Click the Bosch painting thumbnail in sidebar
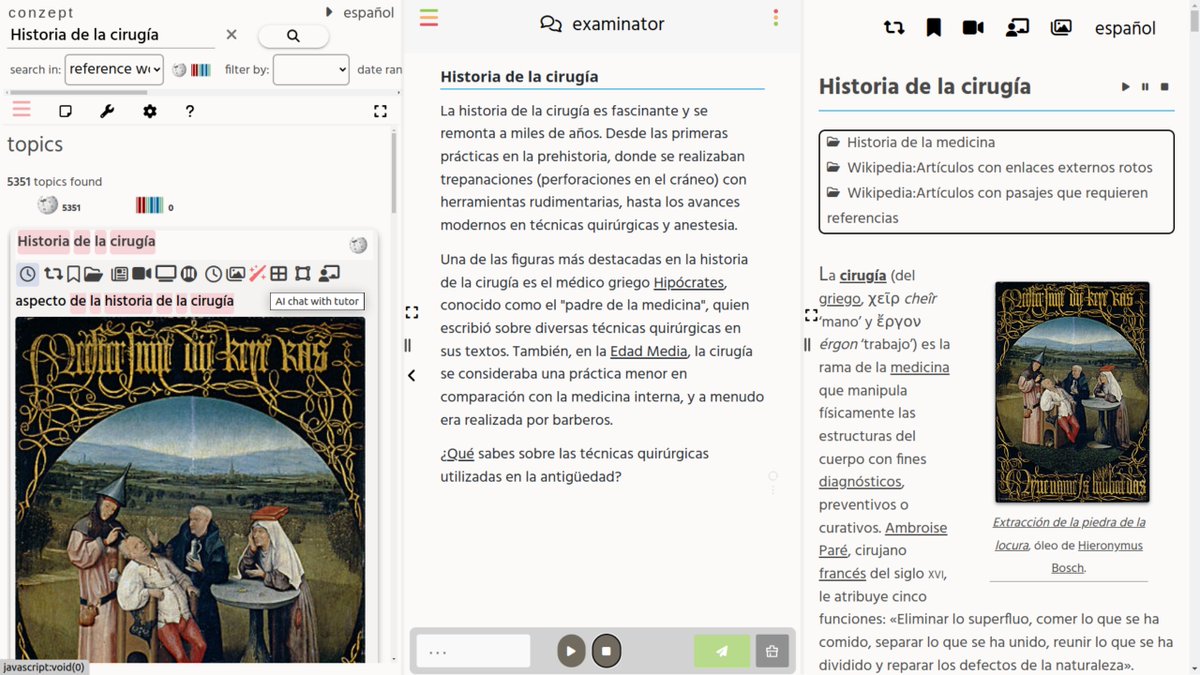 (x=190, y=490)
